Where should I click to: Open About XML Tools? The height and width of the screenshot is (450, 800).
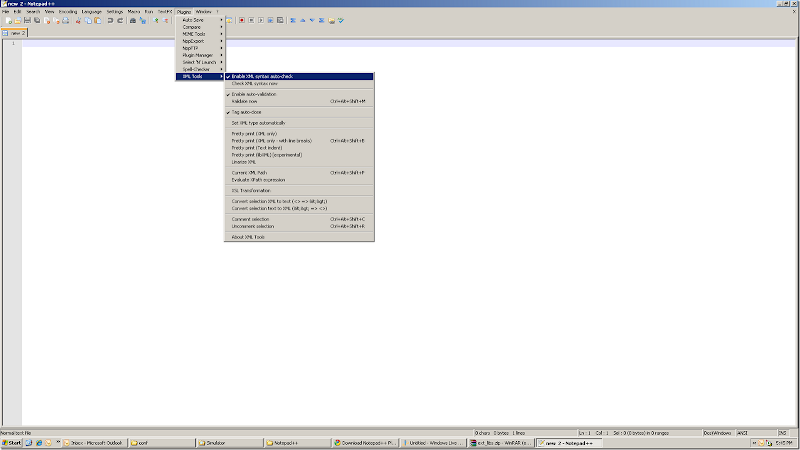click(248, 237)
